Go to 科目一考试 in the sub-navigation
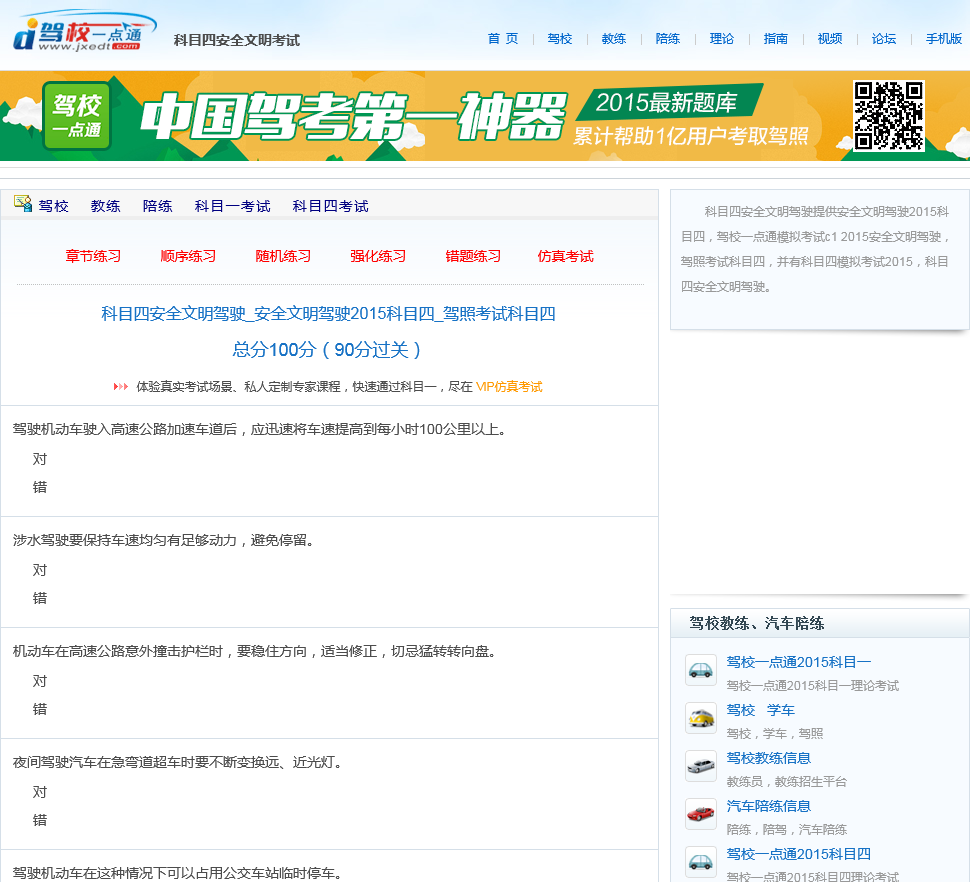The width and height of the screenshot is (970, 882). click(233, 206)
